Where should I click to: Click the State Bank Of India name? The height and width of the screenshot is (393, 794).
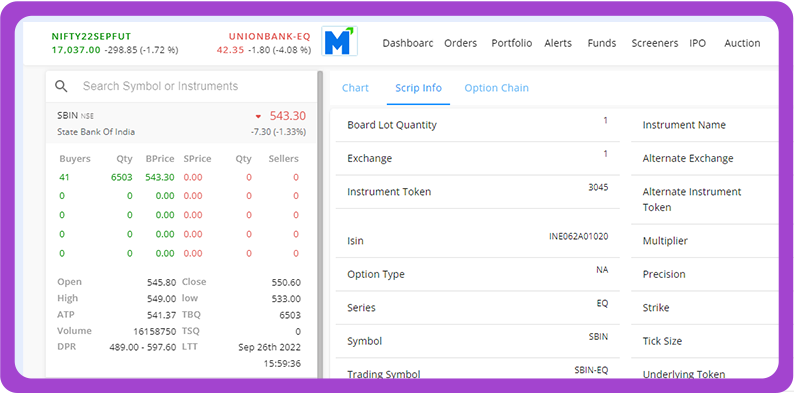click(x=96, y=132)
